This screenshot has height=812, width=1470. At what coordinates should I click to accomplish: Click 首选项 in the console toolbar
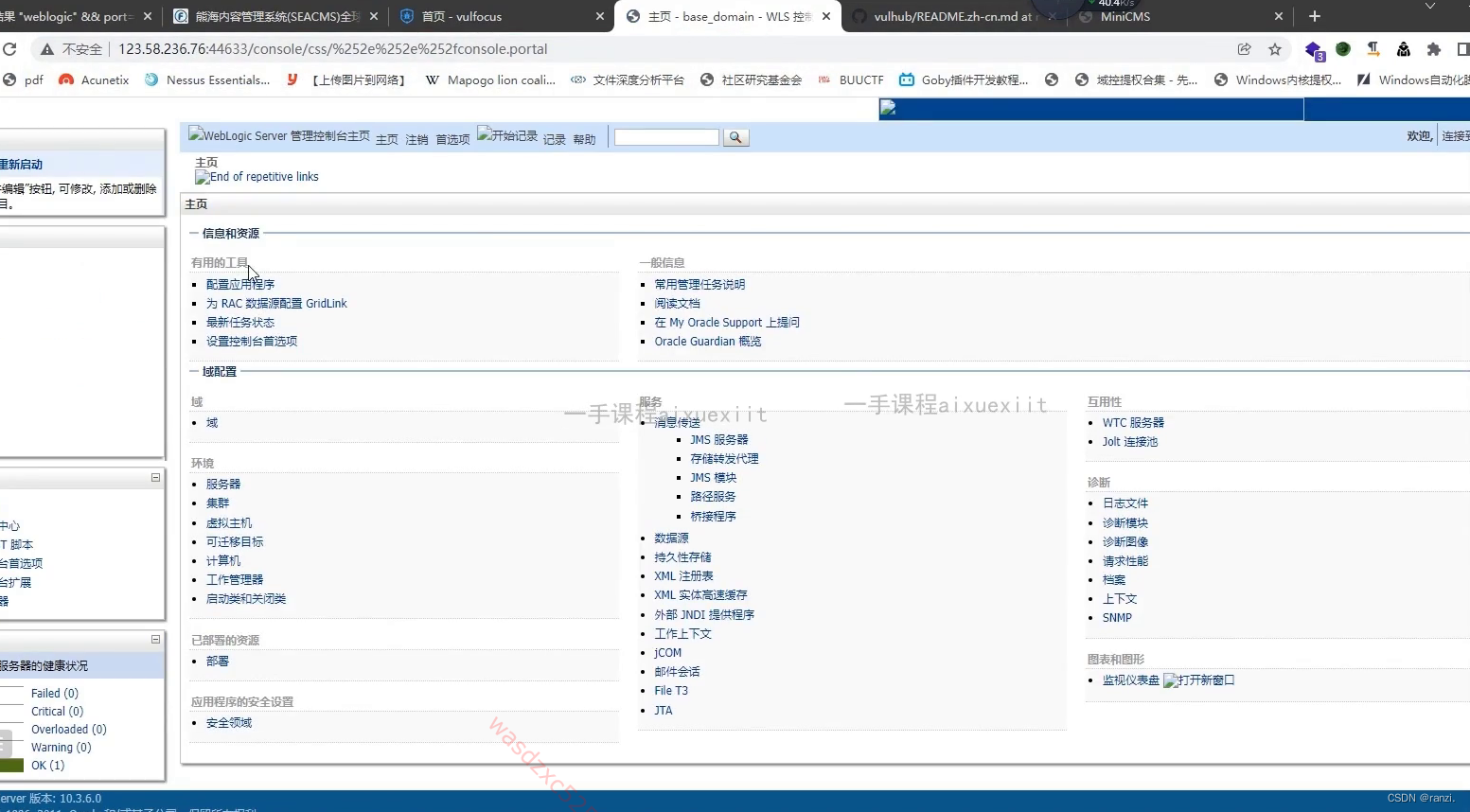(452, 140)
